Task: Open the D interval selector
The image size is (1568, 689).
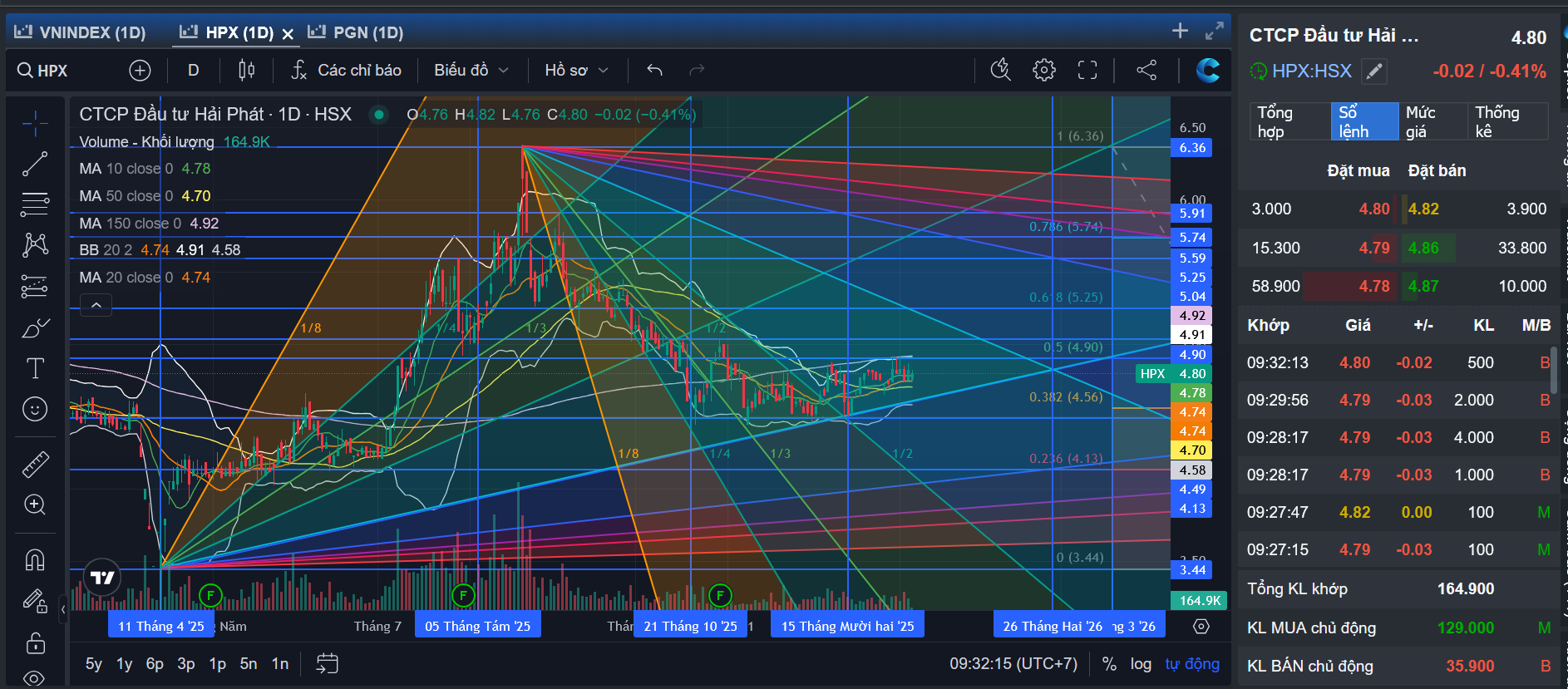Action: (x=194, y=71)
